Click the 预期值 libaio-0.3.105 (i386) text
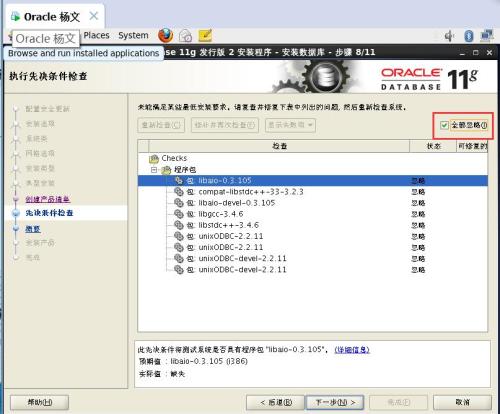This screenshot has height=414, width=500. [x=193, y=361]
